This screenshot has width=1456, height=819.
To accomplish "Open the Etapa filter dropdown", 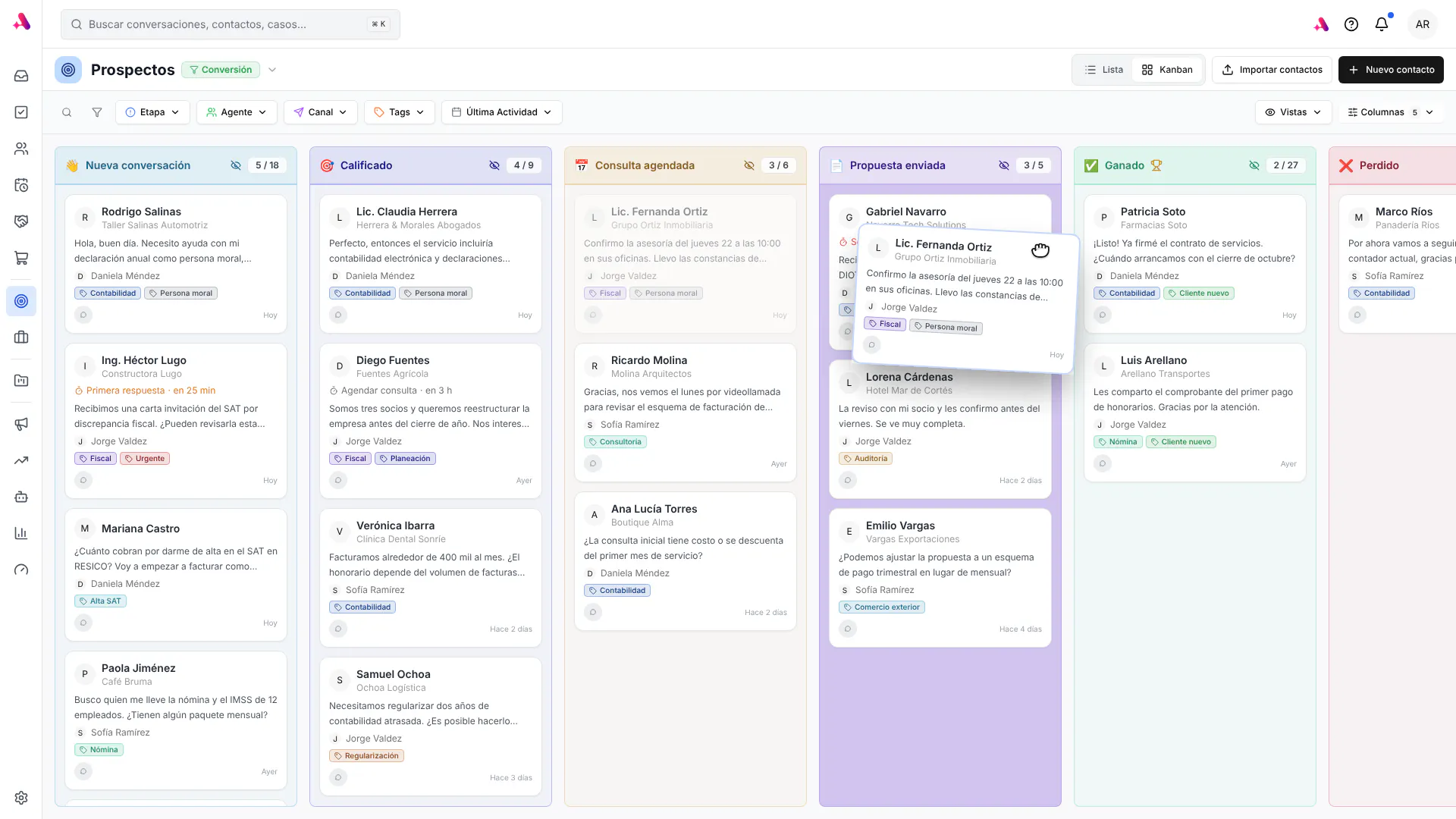I will 152,112.
